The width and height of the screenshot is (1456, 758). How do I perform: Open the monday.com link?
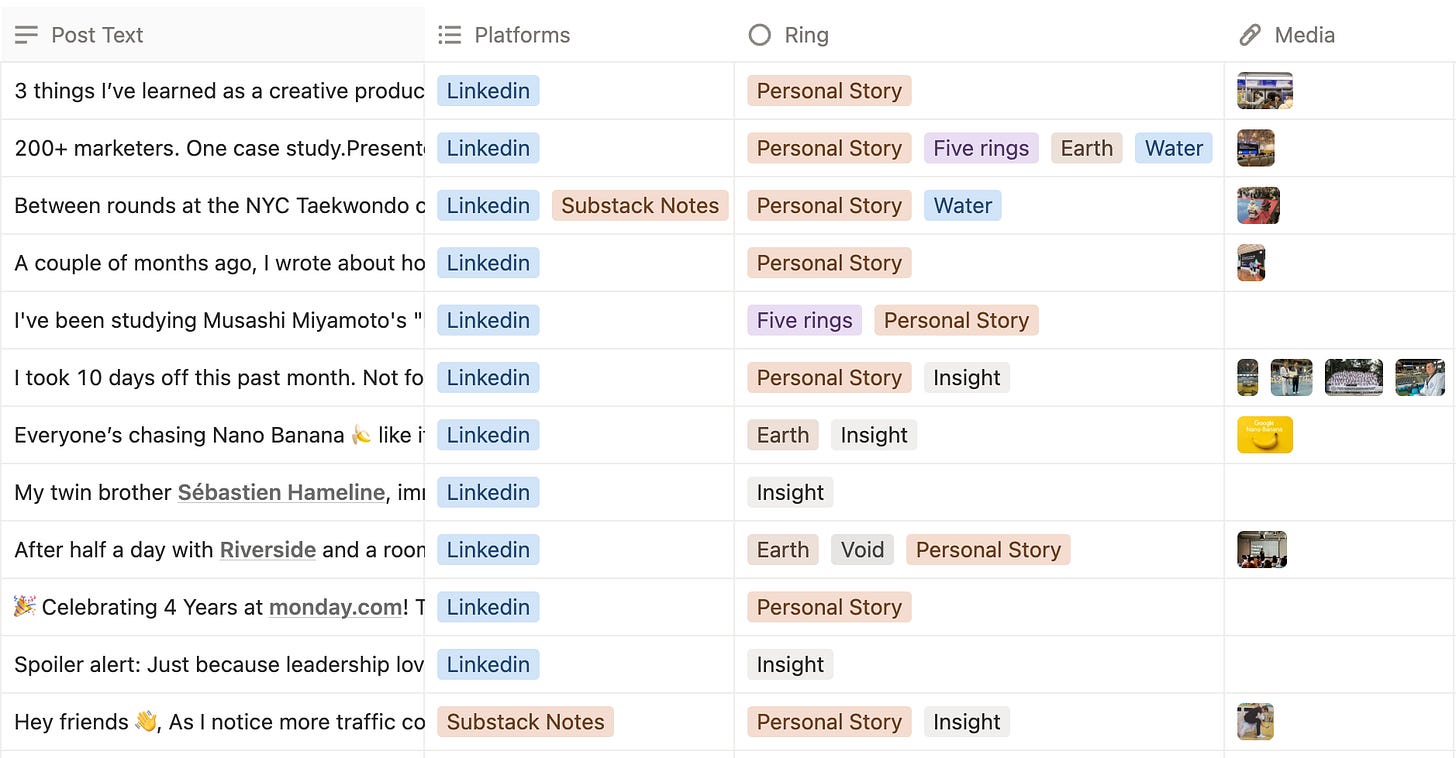(335, 607)
